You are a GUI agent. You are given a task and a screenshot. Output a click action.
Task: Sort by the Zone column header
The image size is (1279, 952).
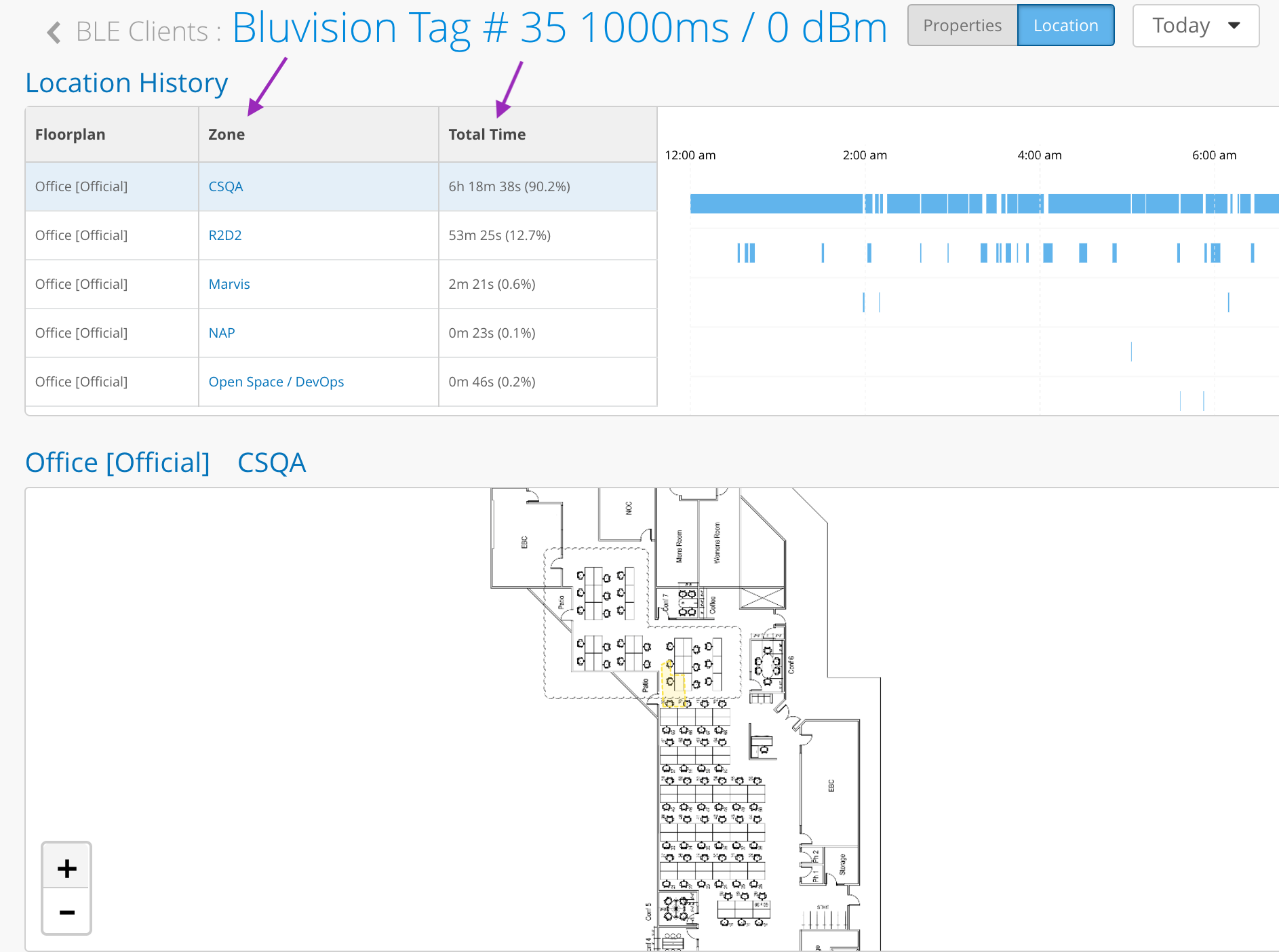[227, 134]
